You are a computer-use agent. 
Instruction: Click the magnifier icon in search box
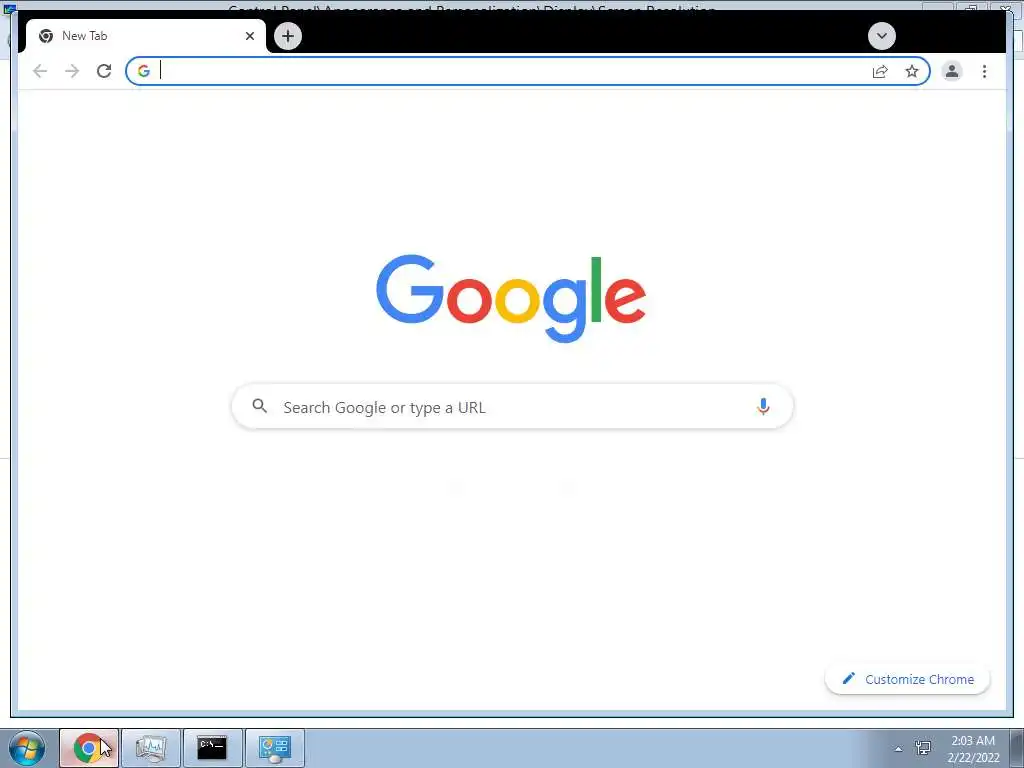259,406
